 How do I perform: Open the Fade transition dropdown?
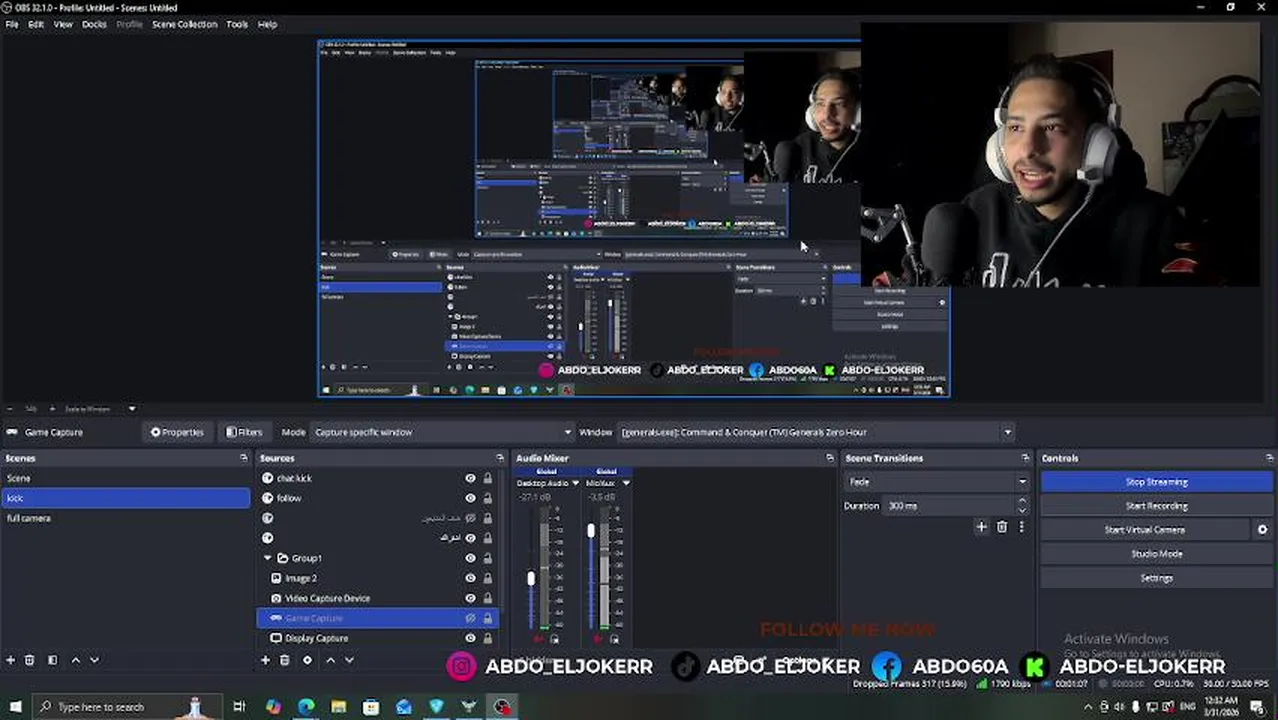click(x=937, y=482)
